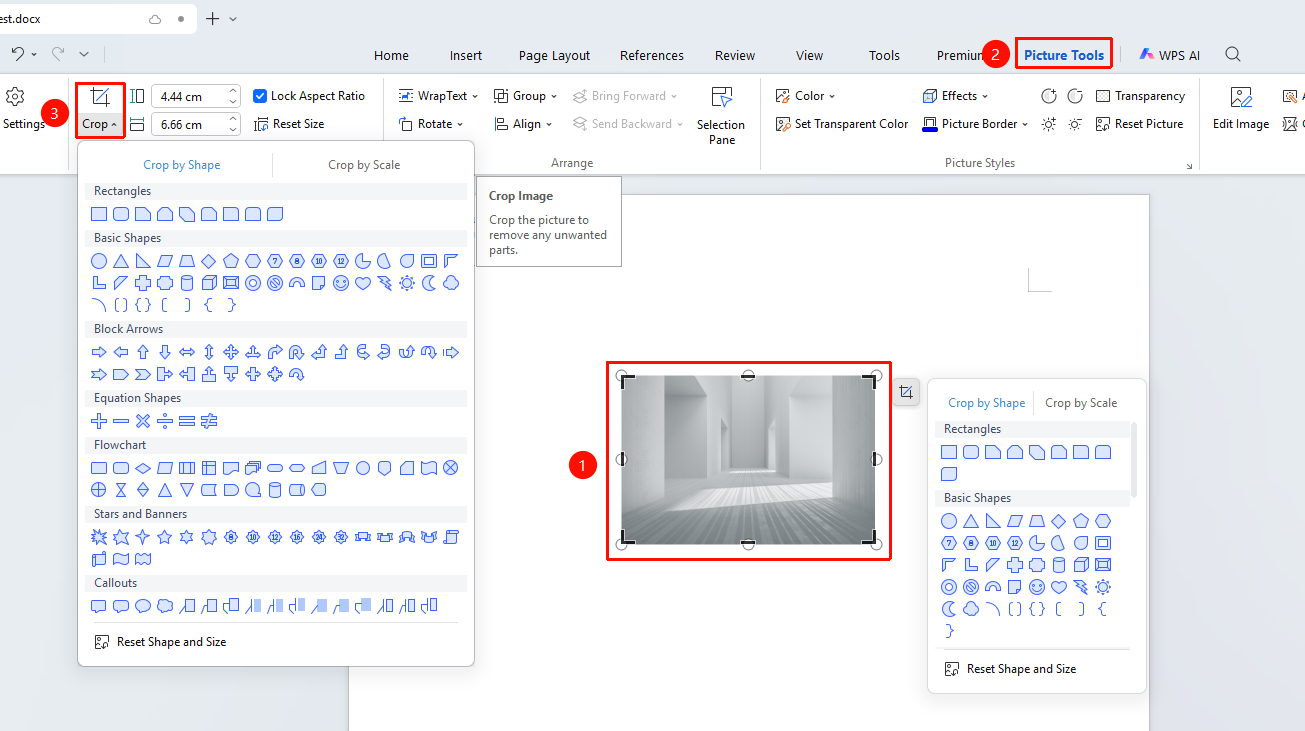Viewport: 1305px width, 731px height.
Task: Select the right arrow in Block Arrows
Action: pyautogui.click(x=99, y=352)
